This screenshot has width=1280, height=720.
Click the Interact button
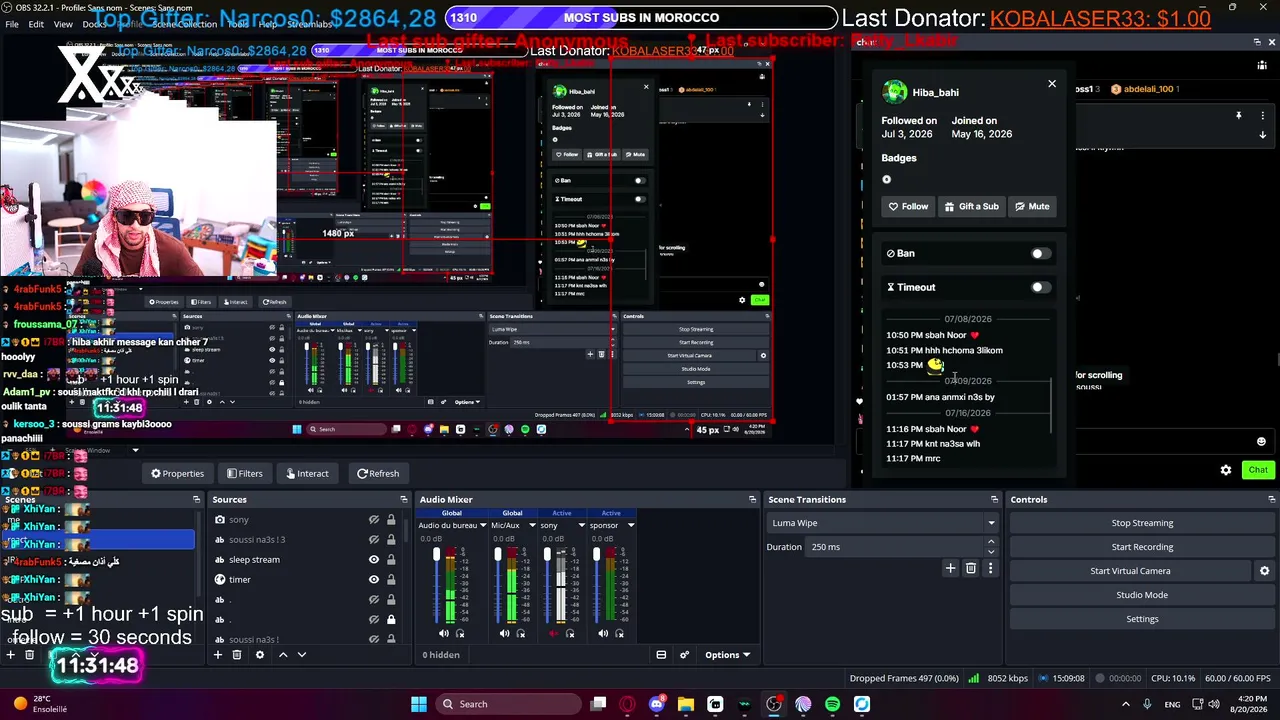tap(306, 473)
